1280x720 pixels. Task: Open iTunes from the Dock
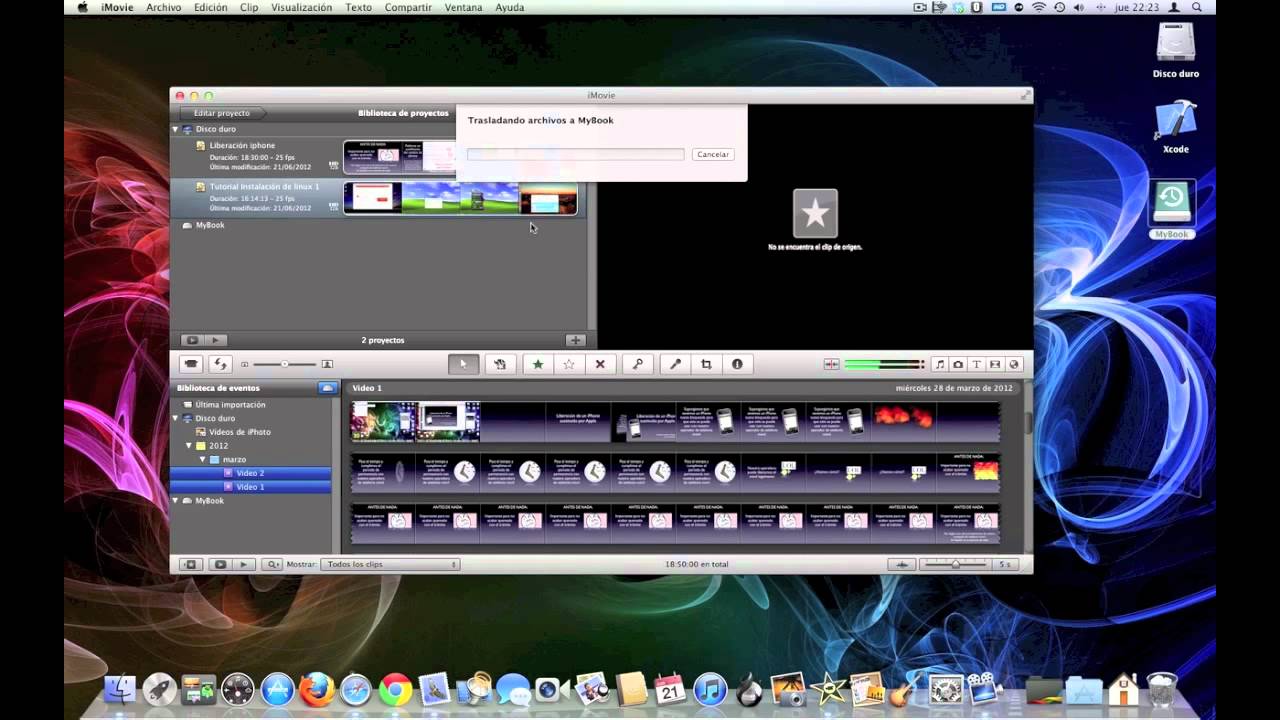(709, 689)
